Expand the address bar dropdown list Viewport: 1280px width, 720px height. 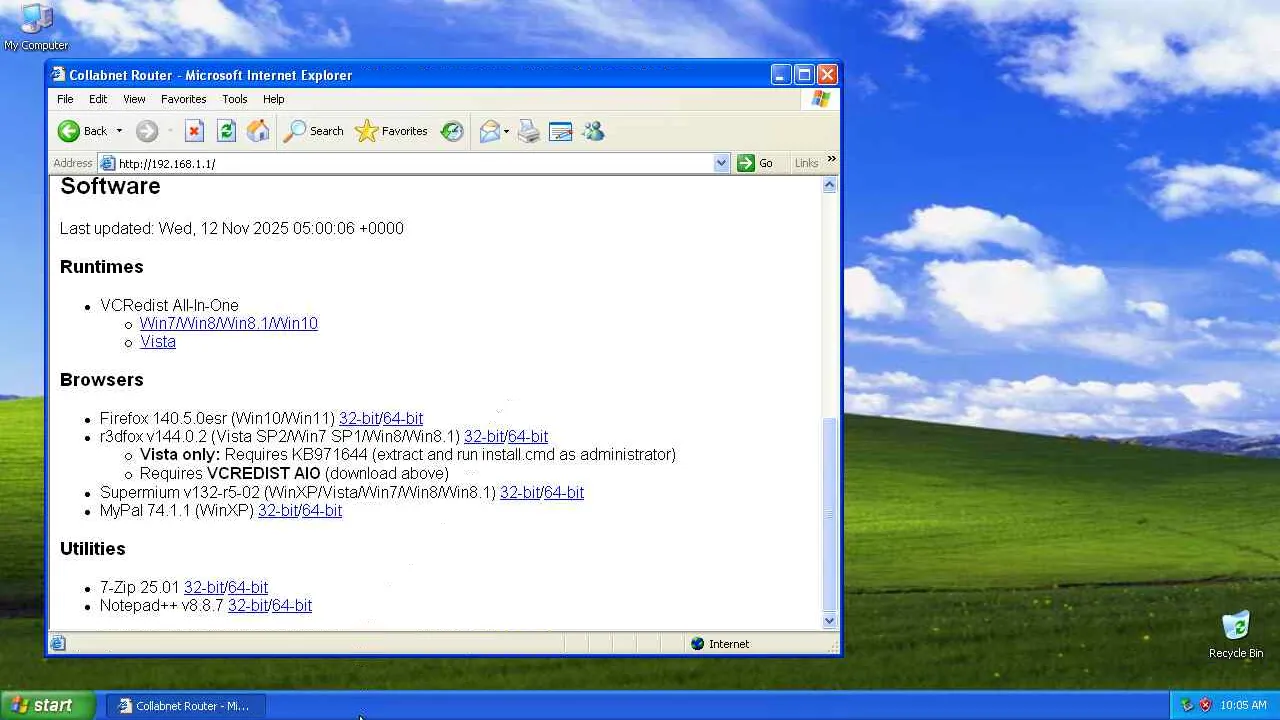(721, 163)
